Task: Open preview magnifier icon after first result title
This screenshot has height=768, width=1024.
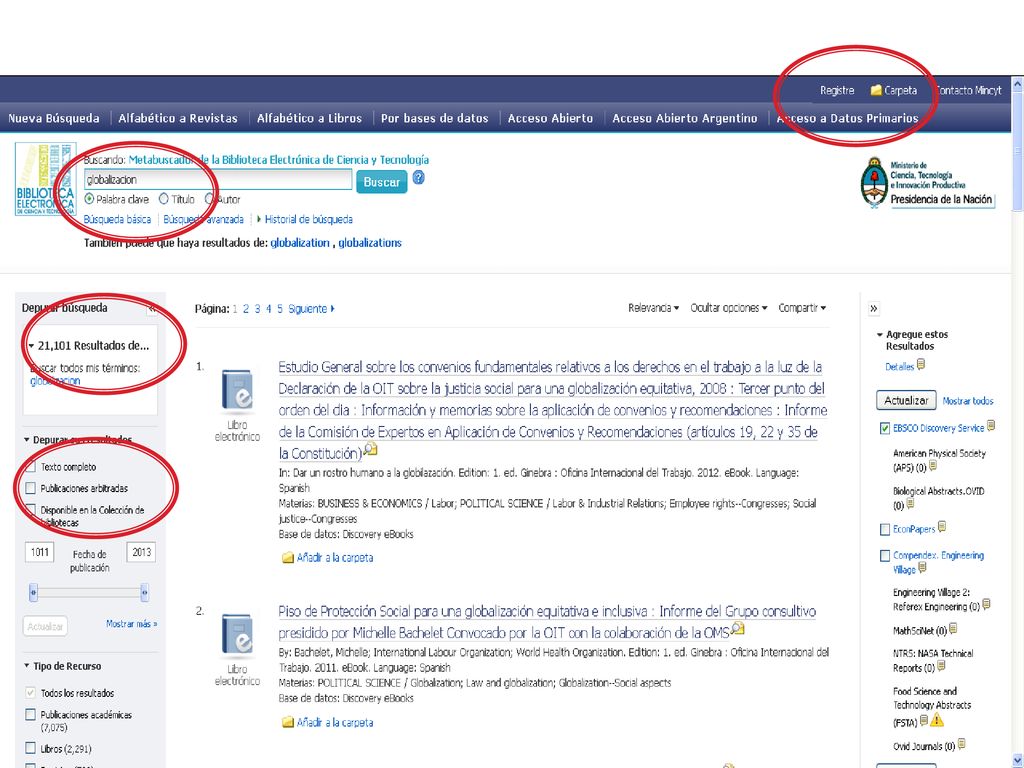Action: [x=370, y=449]
